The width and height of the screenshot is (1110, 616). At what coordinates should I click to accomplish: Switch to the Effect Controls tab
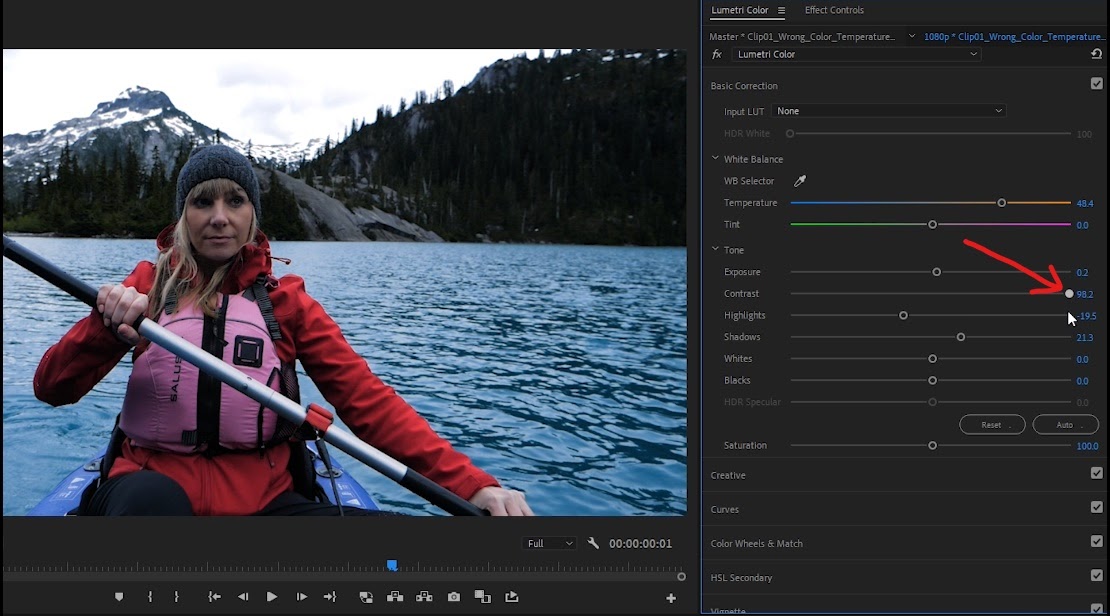point(834,10)
